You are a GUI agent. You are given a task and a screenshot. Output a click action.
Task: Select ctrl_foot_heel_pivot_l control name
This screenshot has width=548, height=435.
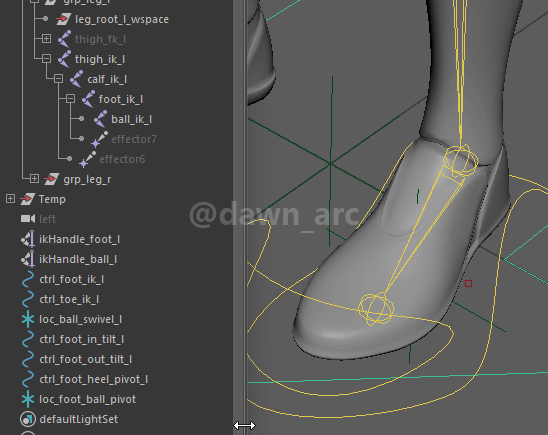coord(94,379)
